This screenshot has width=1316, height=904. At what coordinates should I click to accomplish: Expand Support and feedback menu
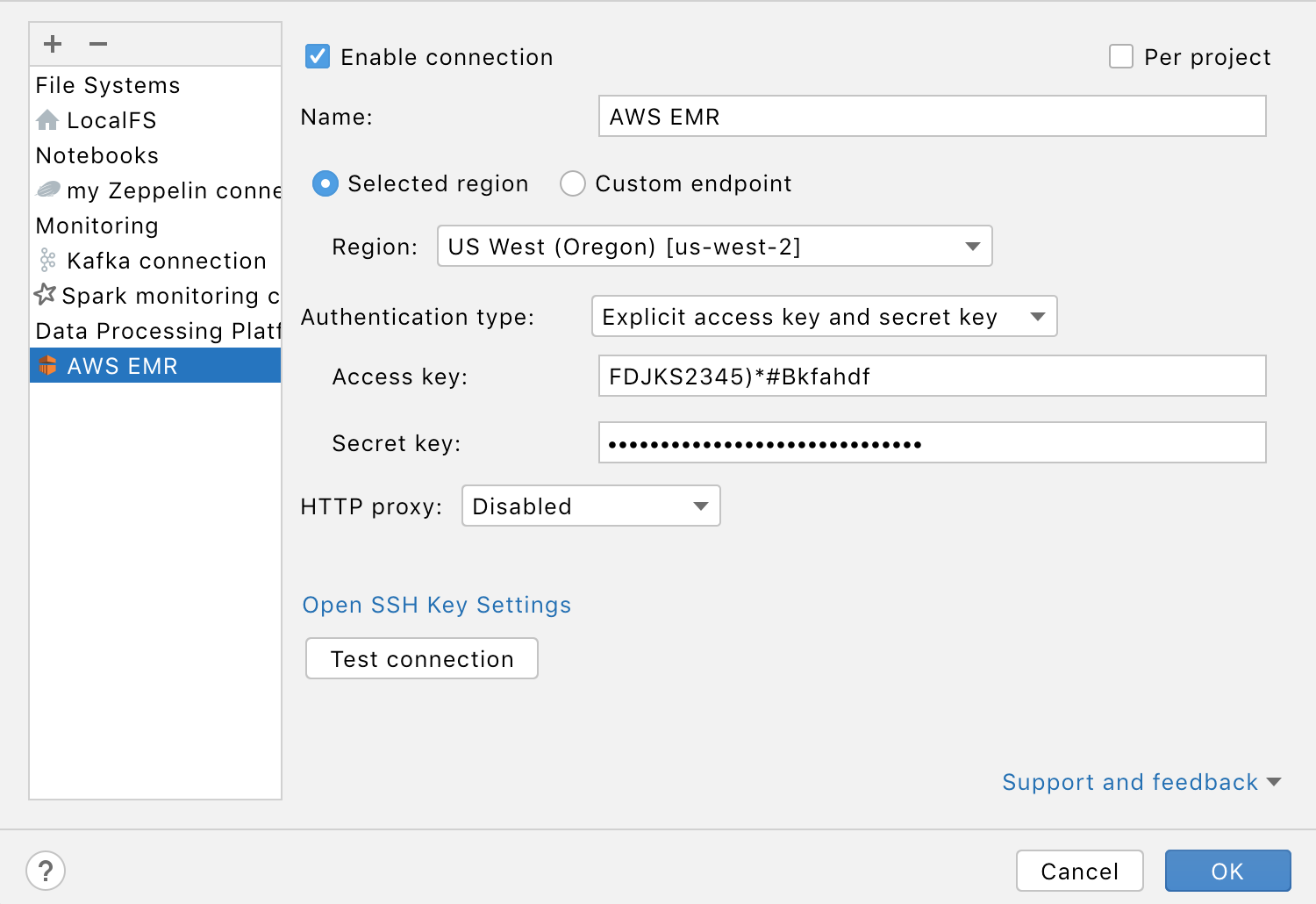[1141, 782]
